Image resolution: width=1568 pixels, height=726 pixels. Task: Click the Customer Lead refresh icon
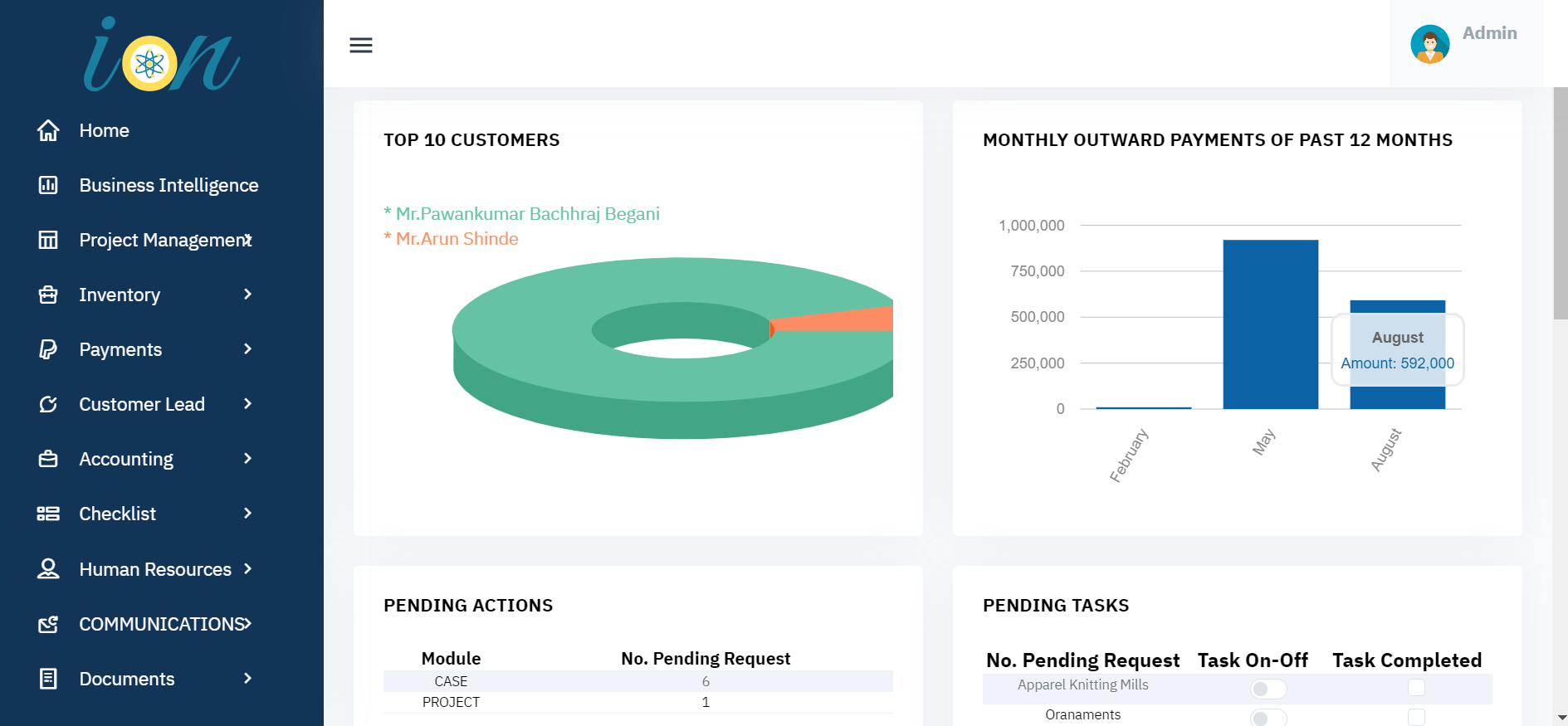(x=48, y=404)
